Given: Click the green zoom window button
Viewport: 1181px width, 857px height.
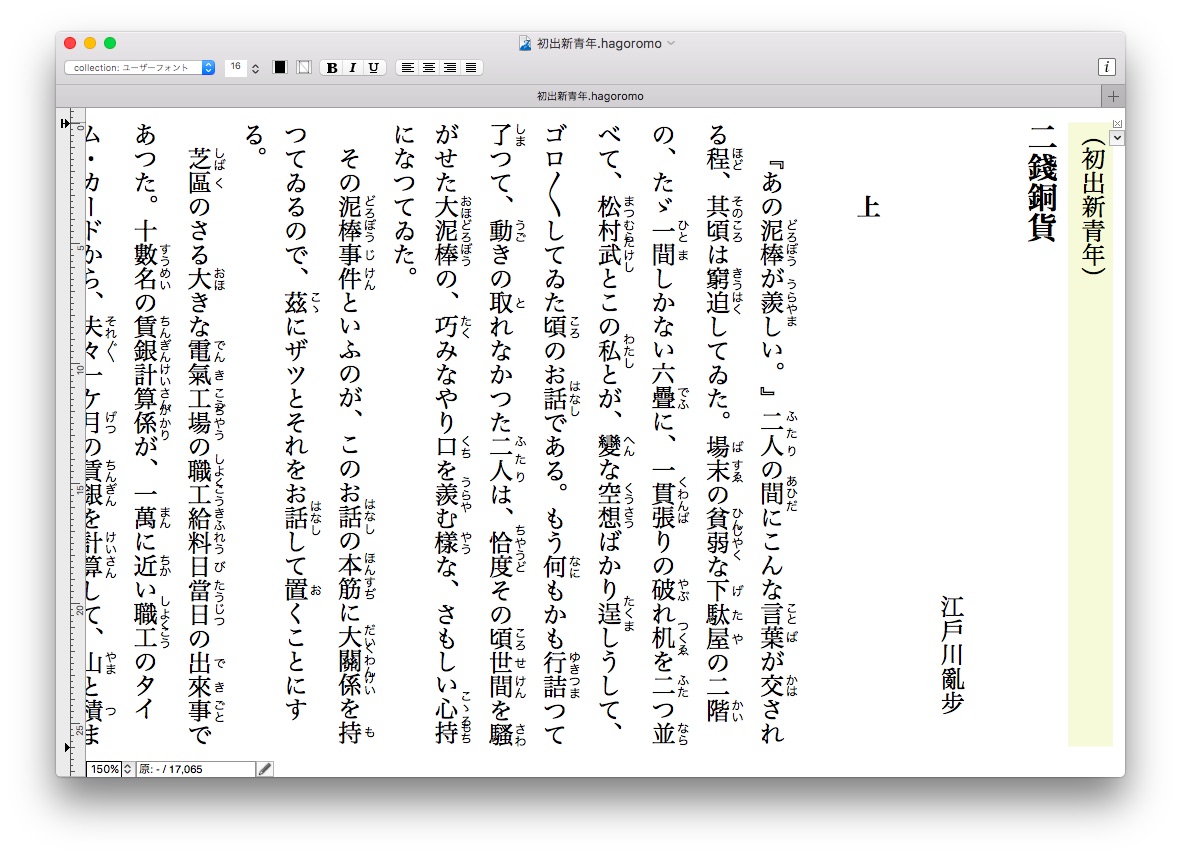Looking at the screenshot, I should click(x=110, y=43).
